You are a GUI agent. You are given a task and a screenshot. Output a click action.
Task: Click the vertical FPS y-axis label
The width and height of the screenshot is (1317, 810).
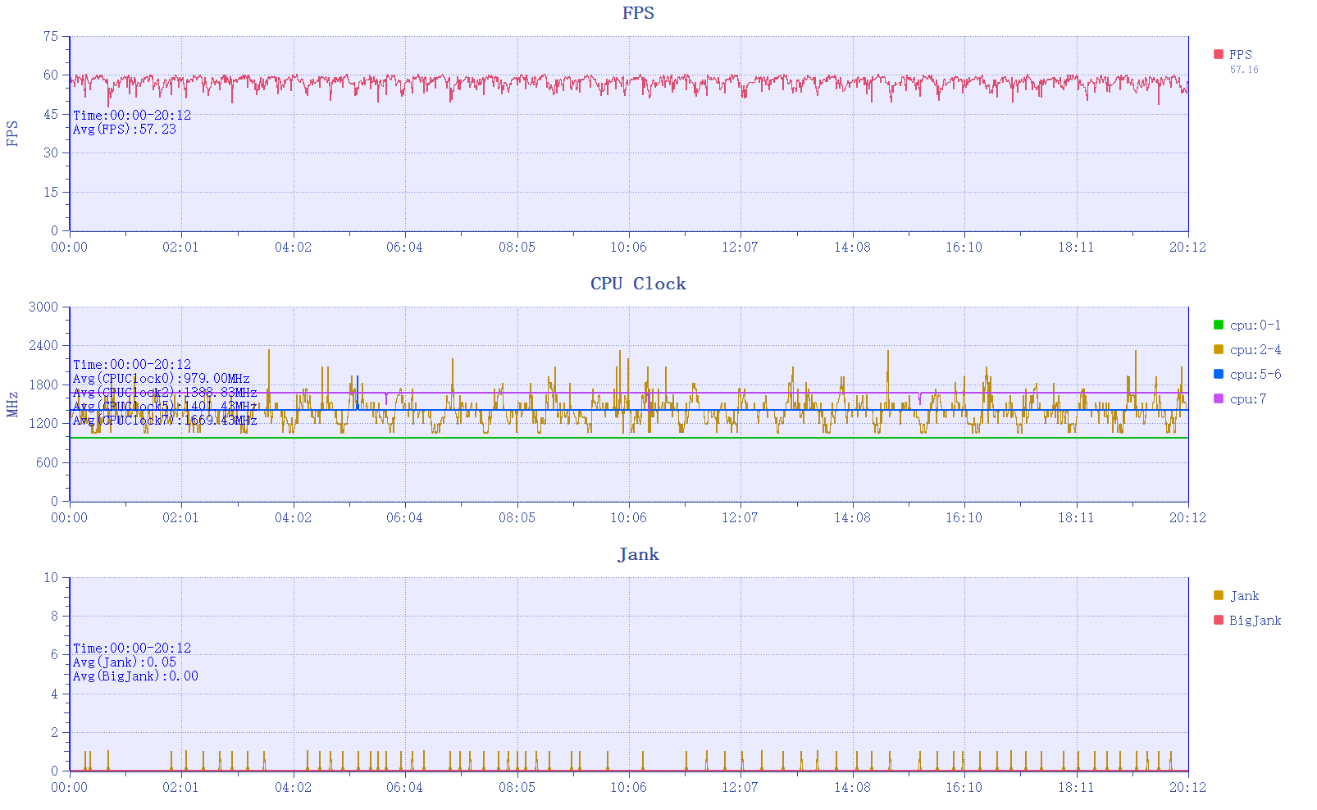point(12,134)
